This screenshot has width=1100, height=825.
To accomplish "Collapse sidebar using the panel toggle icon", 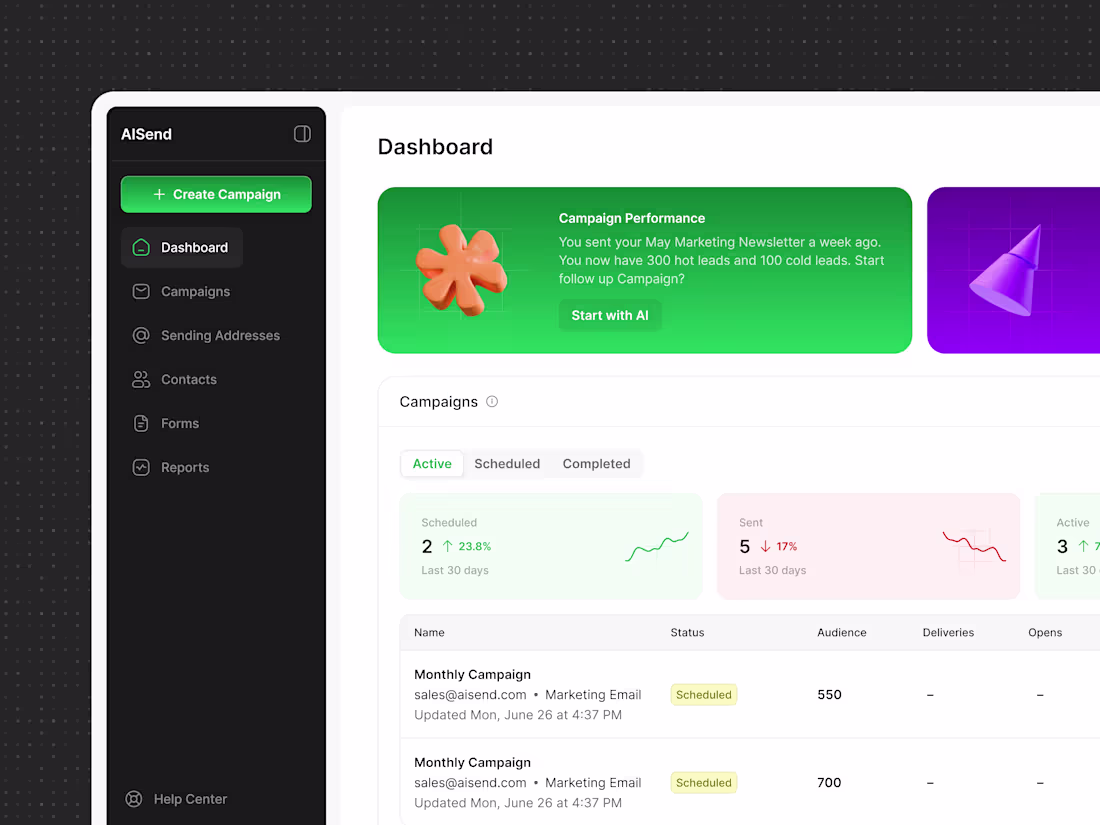I will pyautogui.click(x=302, y=134).
